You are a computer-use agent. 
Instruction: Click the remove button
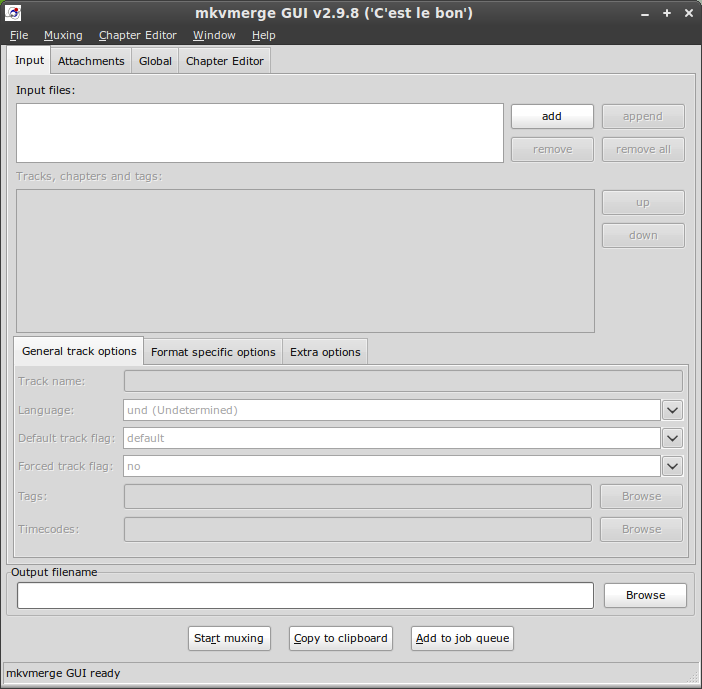coord(552,150)
